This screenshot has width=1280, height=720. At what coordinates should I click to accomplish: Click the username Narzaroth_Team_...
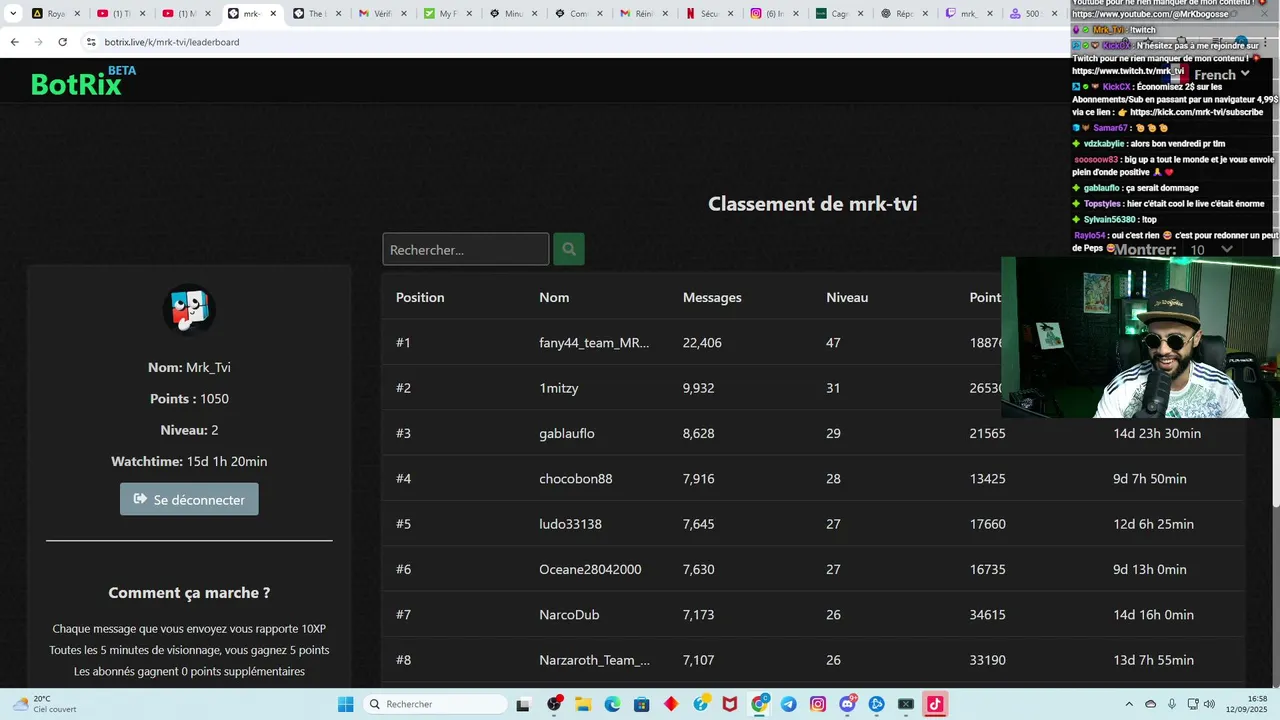pos(594,660)
